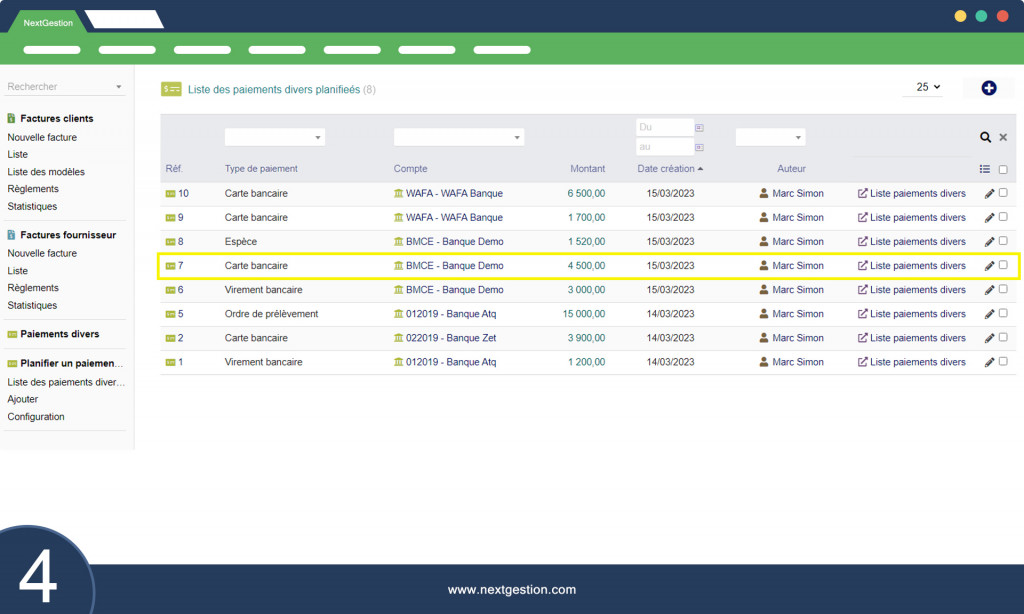The image size is (1024, 614).
Task: Click the X icon to clear filters
Action: pyautogui.click(x=1003, y=137)
